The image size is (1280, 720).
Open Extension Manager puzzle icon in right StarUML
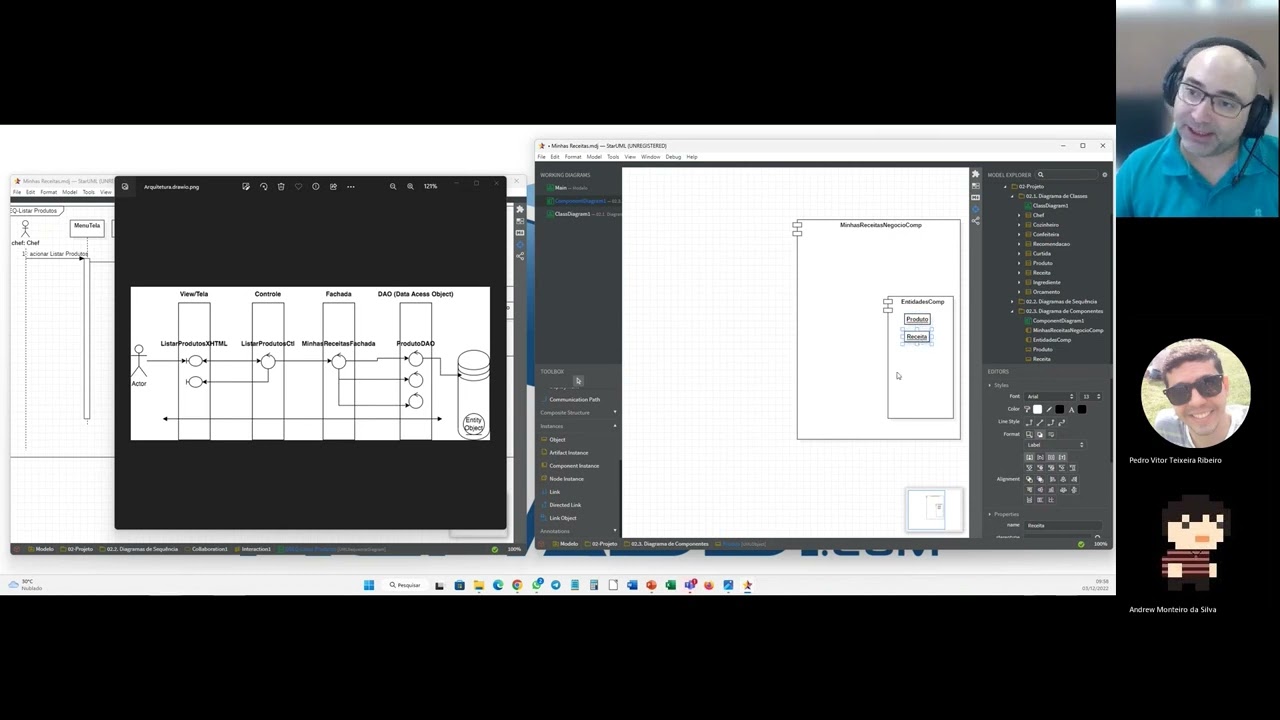[x=976, y=174]
